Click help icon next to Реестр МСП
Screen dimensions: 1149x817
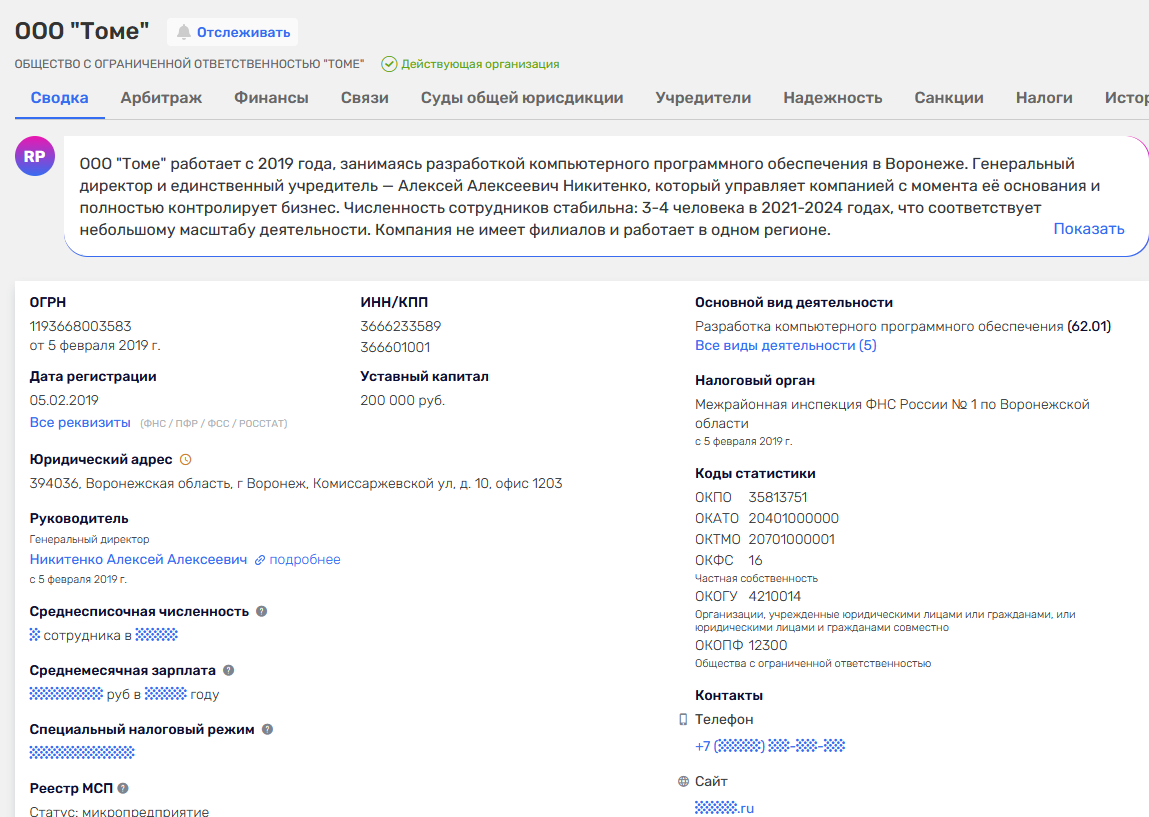[x=123, y=788]
